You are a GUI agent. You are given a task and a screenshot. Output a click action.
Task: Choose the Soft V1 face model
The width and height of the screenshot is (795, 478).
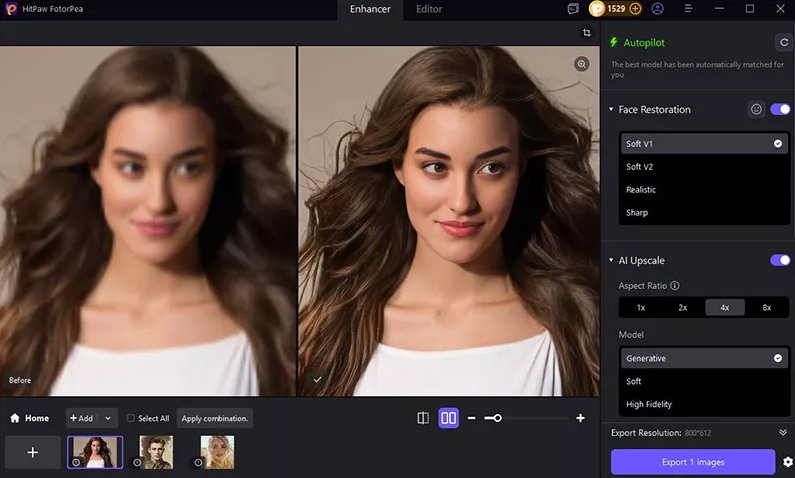704,143
